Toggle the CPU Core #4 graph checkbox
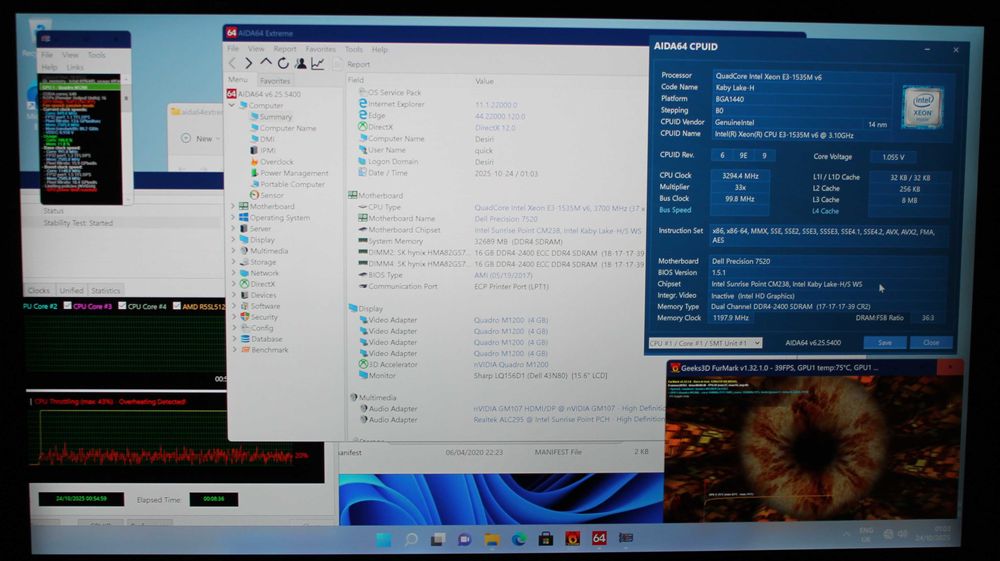Screen dimensions: 1000x561 pos(122,306)
